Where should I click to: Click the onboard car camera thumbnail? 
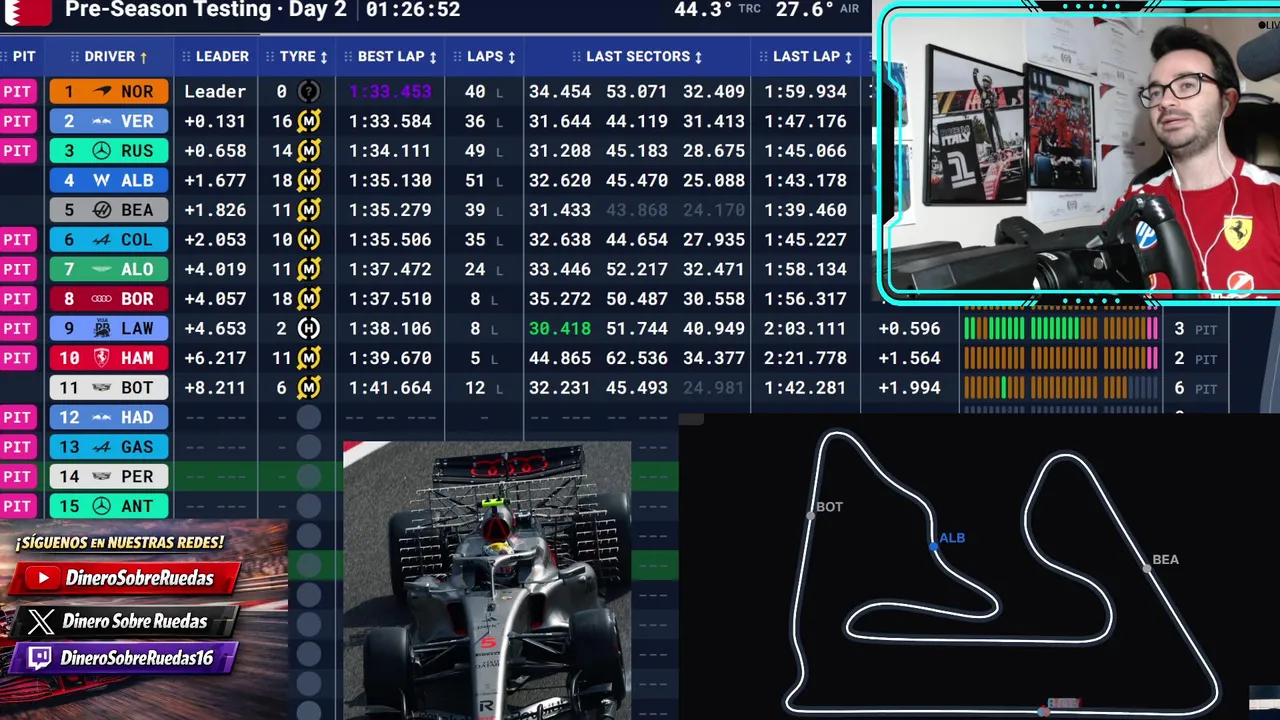coord(487,581)
